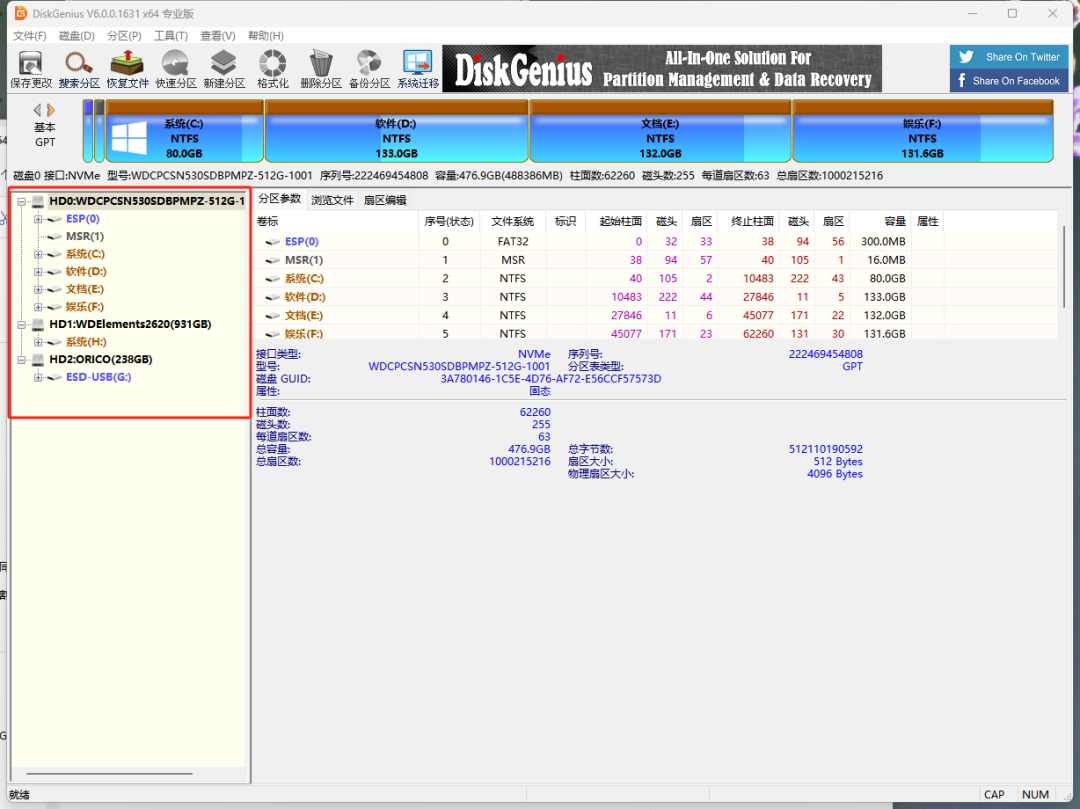Click drive icon beside ESP(0) in partition table

point(273,242)
